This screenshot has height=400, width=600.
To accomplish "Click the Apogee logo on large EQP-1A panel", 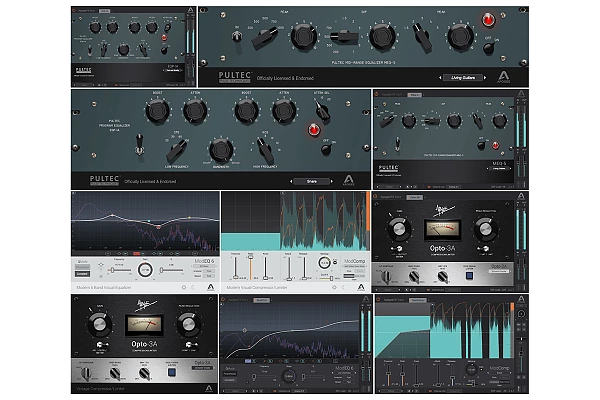I will point(348,180).
